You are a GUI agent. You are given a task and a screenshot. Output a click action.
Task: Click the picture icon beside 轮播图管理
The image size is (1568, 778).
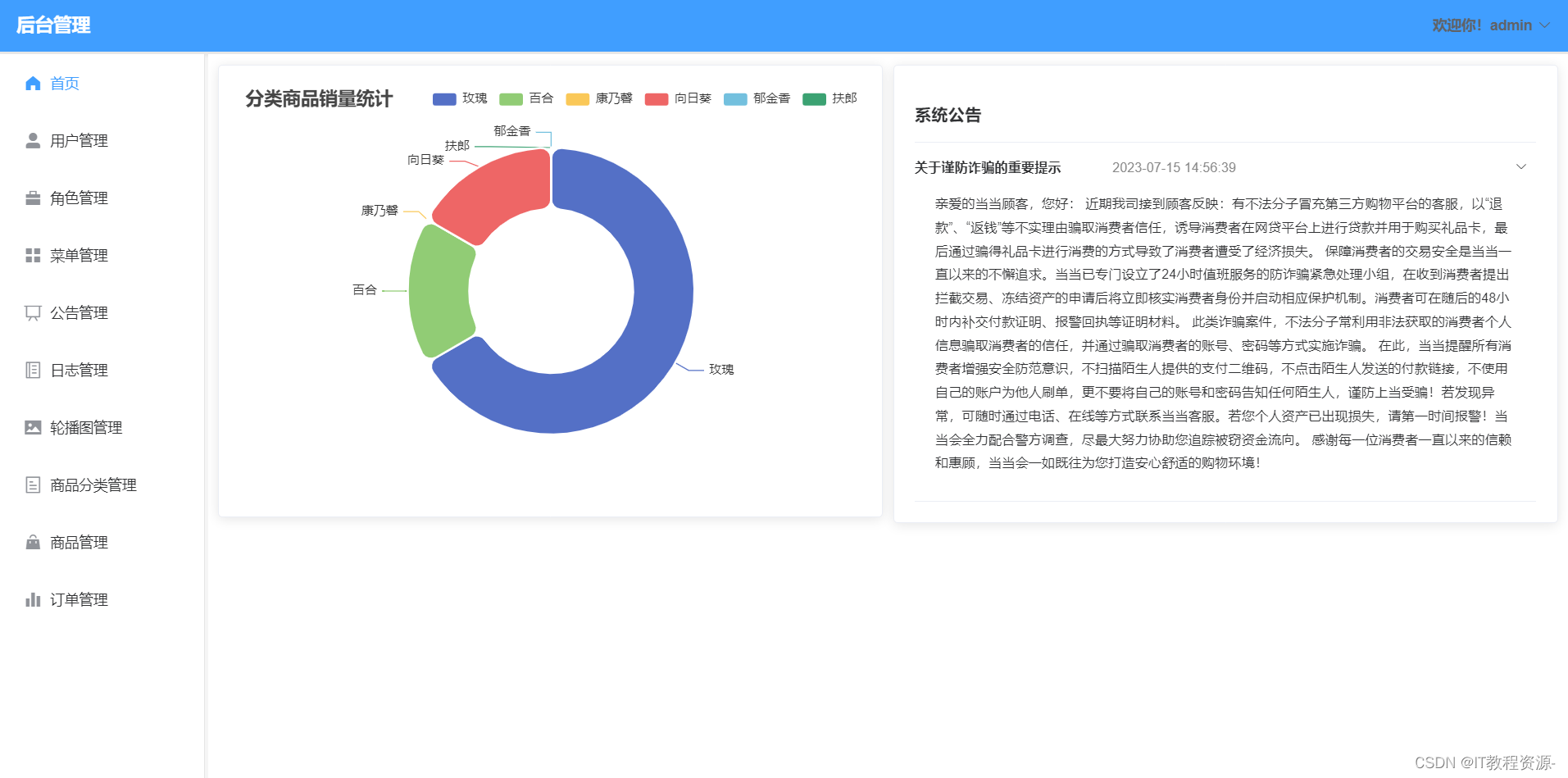coord(33,427)
